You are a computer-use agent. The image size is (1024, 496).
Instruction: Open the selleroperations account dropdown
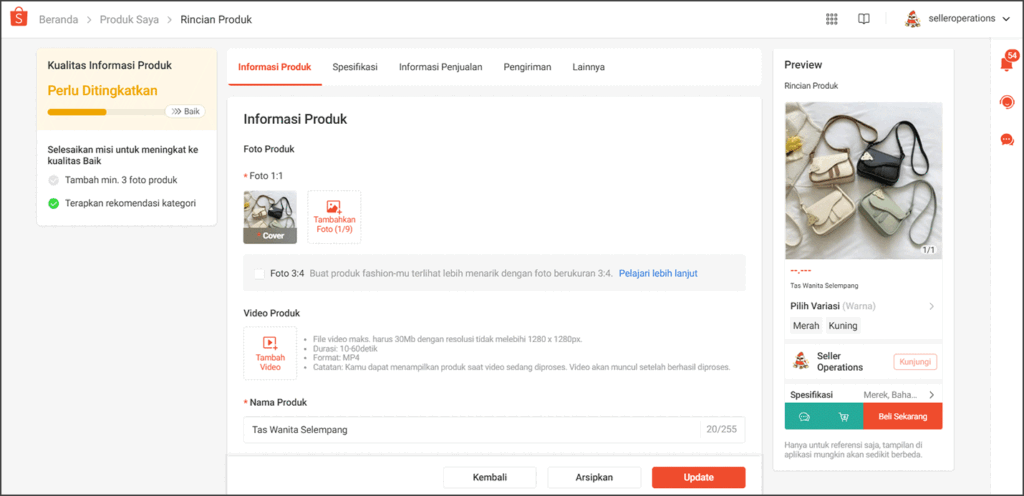click(x=958, y=19)
